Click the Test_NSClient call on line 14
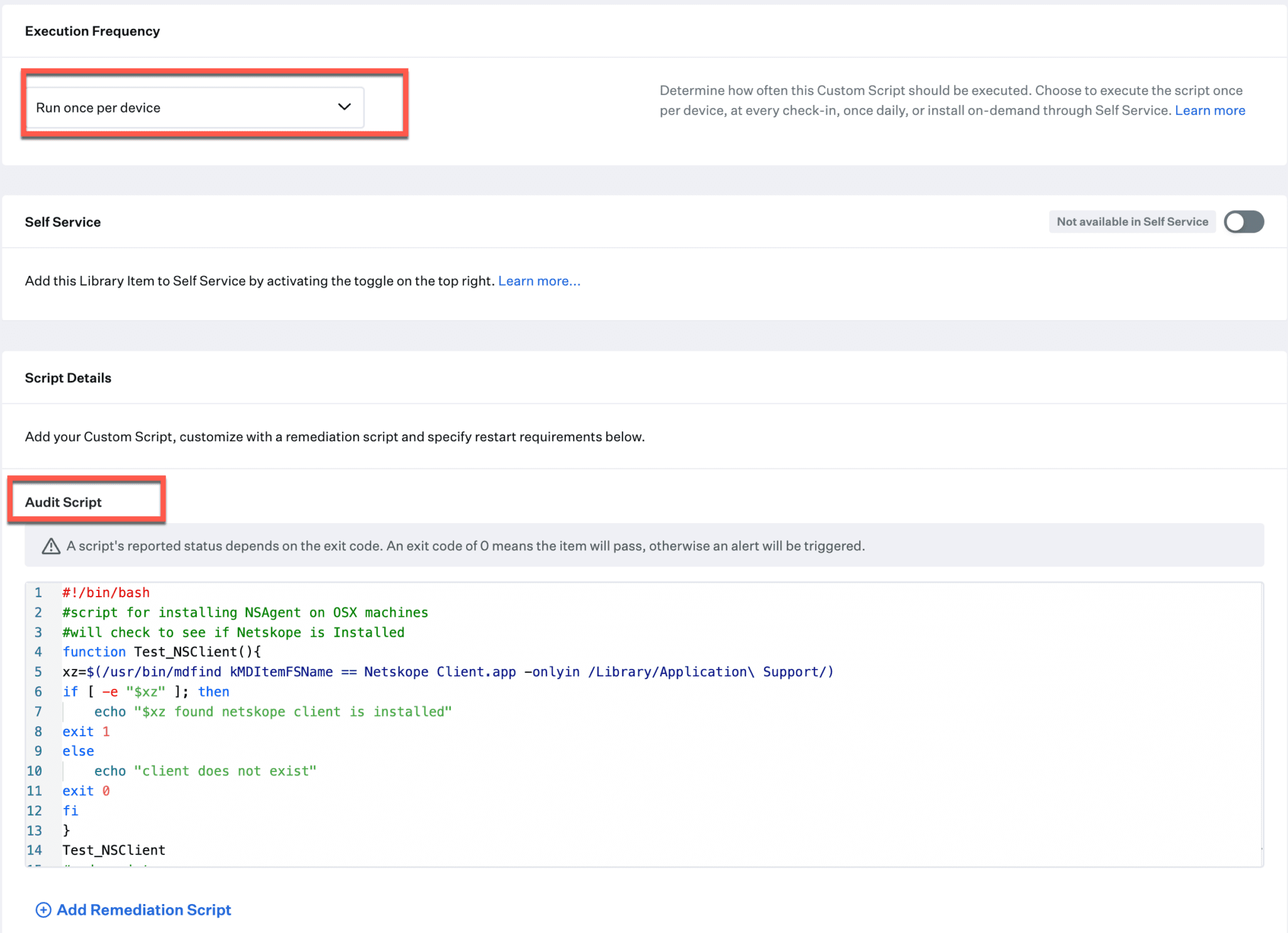Screen dimensions: 1288x933 click(113, 850)
